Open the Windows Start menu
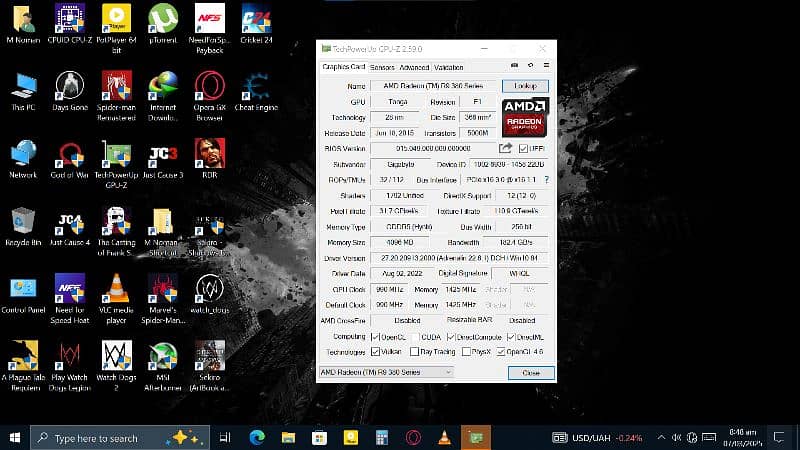Viewport: 800px width, 450px height. point(15,438)
